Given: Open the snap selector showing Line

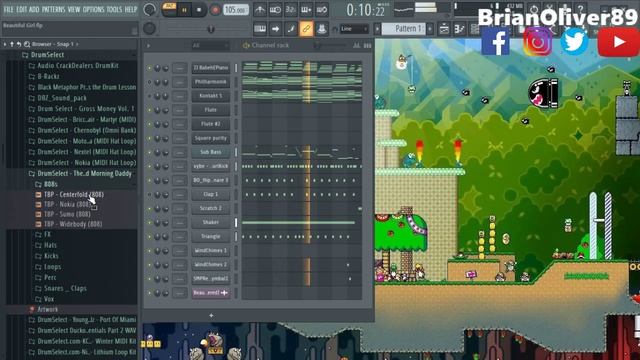Looking at the screenshot, I should pyautogui.click(x=354, y=29).
